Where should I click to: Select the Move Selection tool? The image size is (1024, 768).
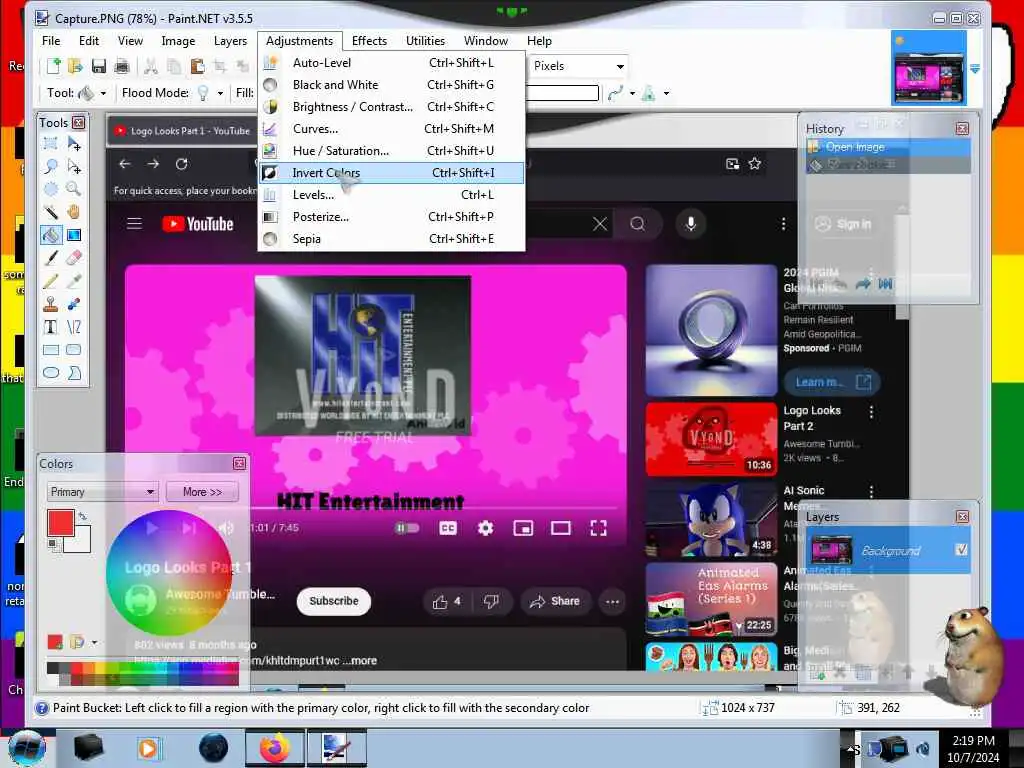point(74,166)
